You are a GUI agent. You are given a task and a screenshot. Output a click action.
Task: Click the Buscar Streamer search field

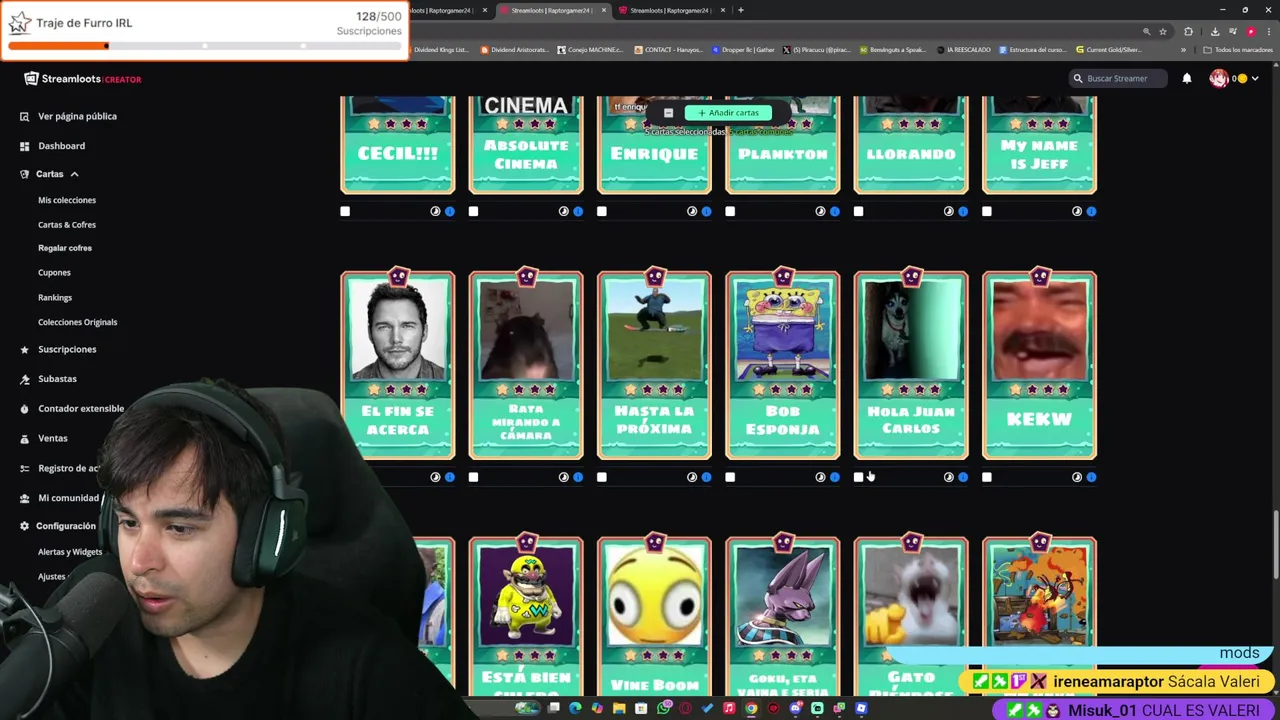(x=1116, y=78)
